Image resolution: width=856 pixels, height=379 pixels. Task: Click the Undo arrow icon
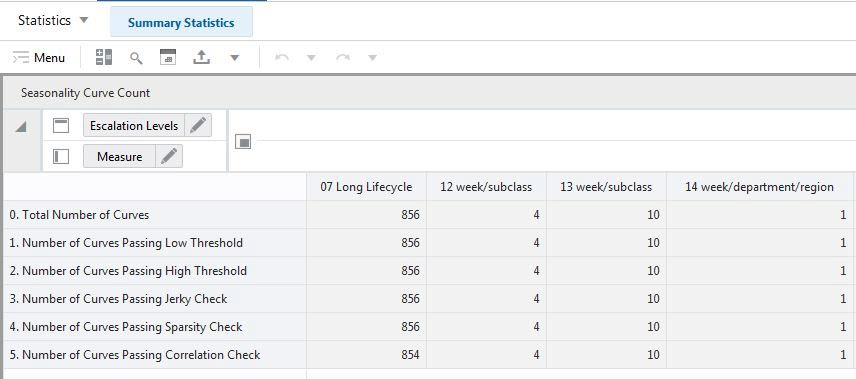[x=282, y=58]
